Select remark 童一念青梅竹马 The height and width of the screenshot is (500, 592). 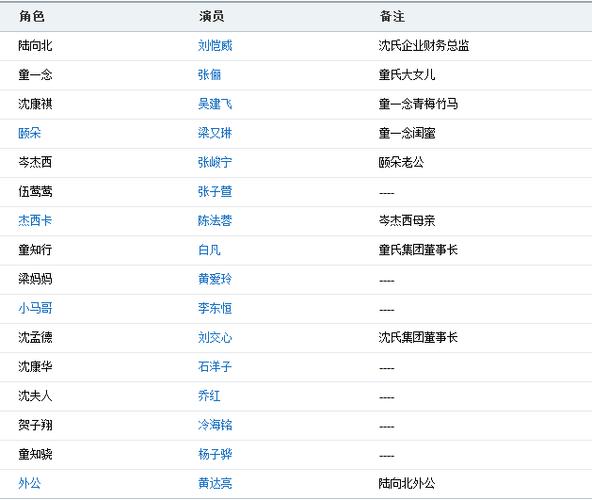(418, 104)
